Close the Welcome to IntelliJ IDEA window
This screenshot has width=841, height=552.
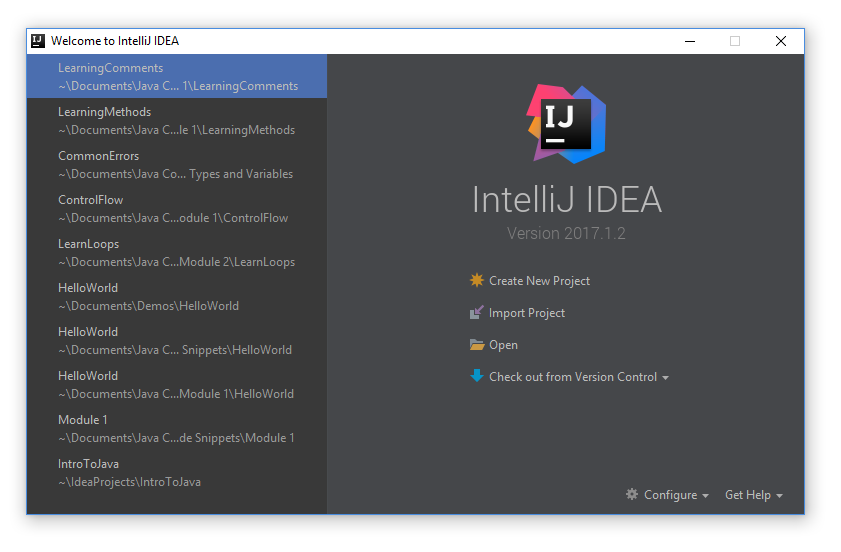click(781, 41)
